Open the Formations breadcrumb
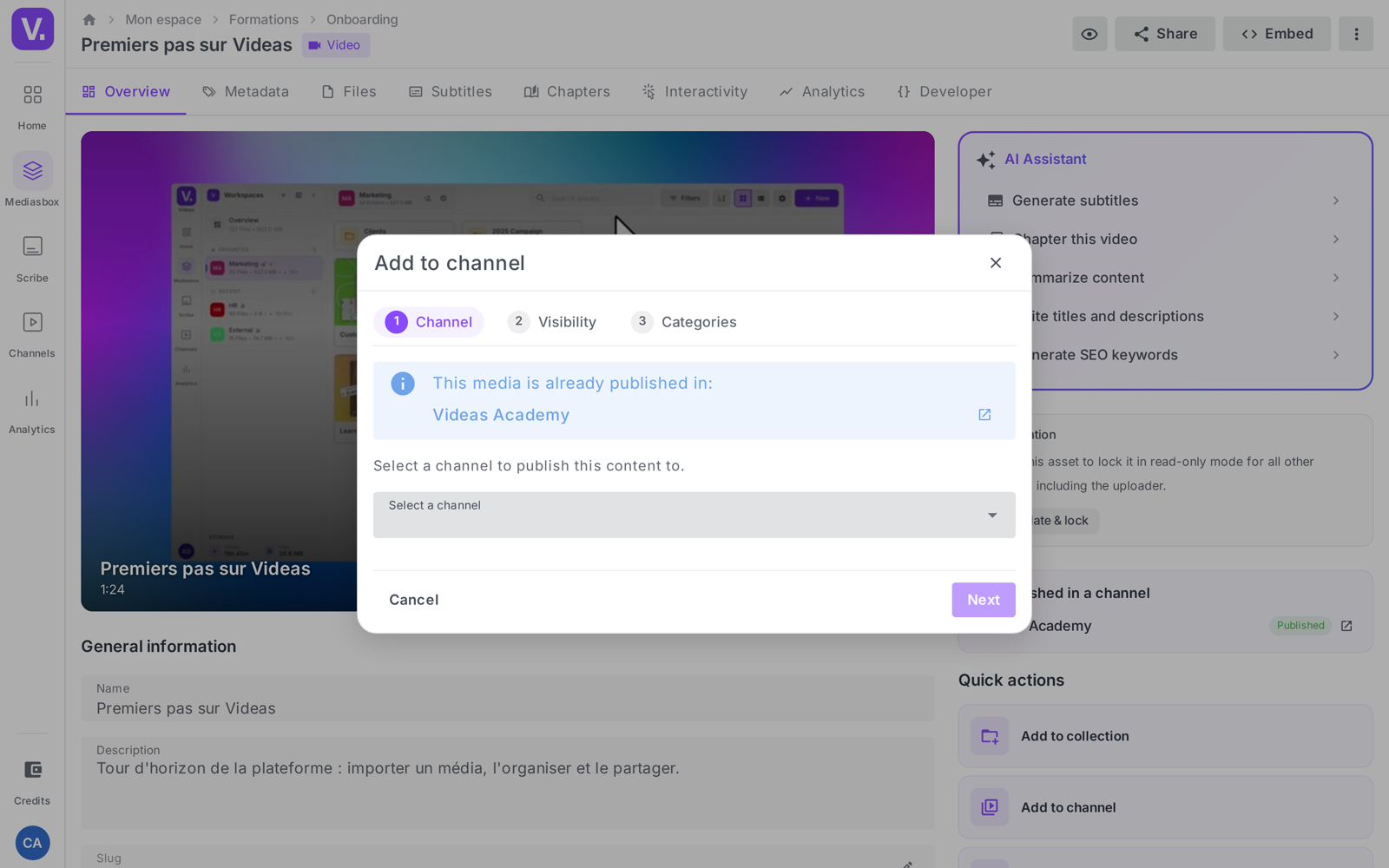The image size is (1389, 868). 264,19
